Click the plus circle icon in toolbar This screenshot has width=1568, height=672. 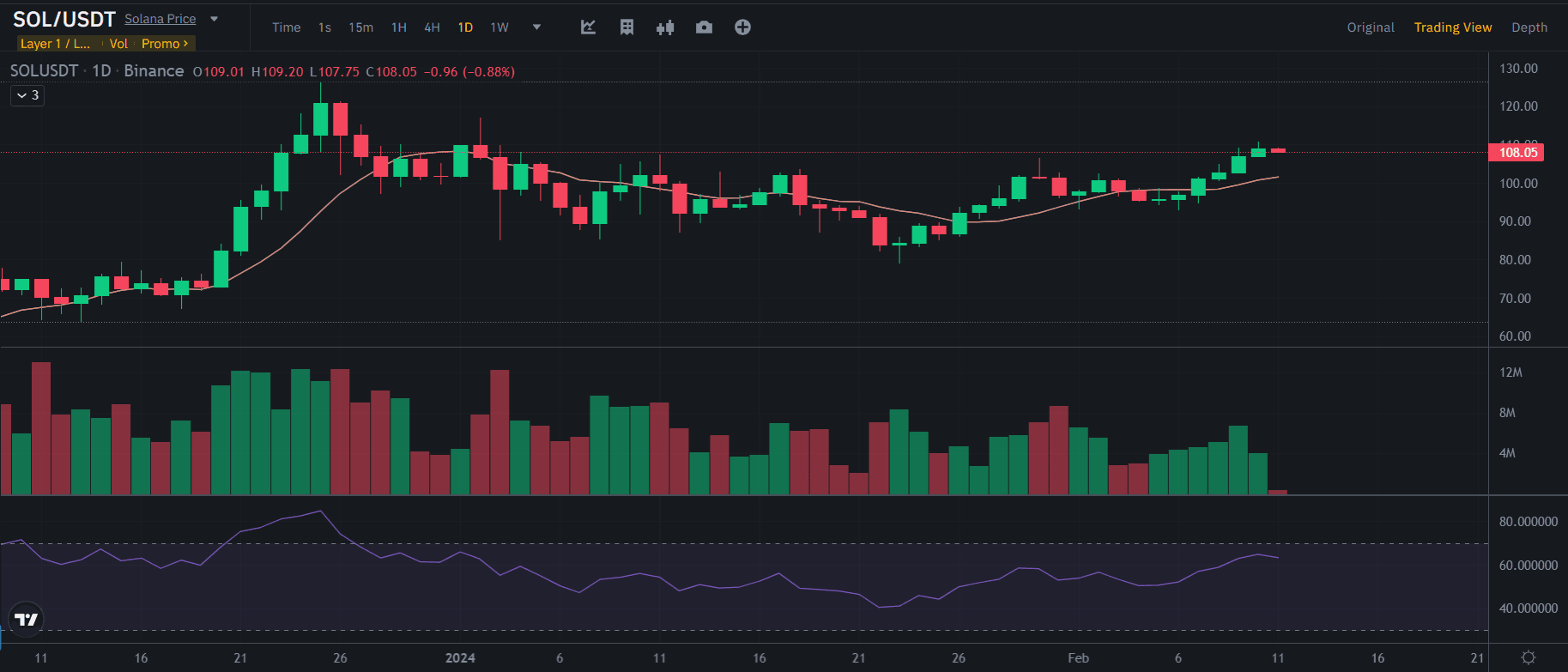[742, 27]
